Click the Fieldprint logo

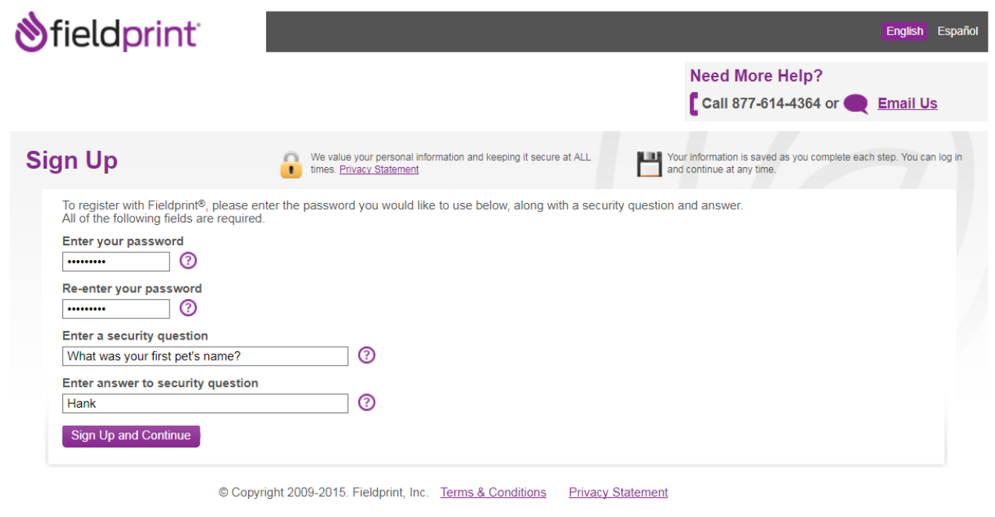pos(107,32)
